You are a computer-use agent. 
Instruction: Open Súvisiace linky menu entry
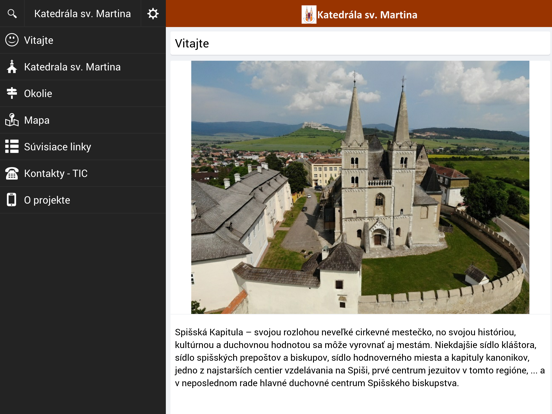[83, 147]
